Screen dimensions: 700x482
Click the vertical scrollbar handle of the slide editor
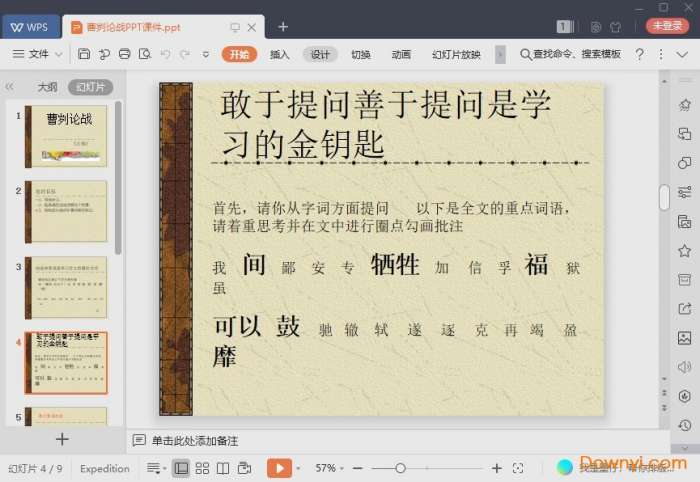pyautogui.click(x=664, y=197)
